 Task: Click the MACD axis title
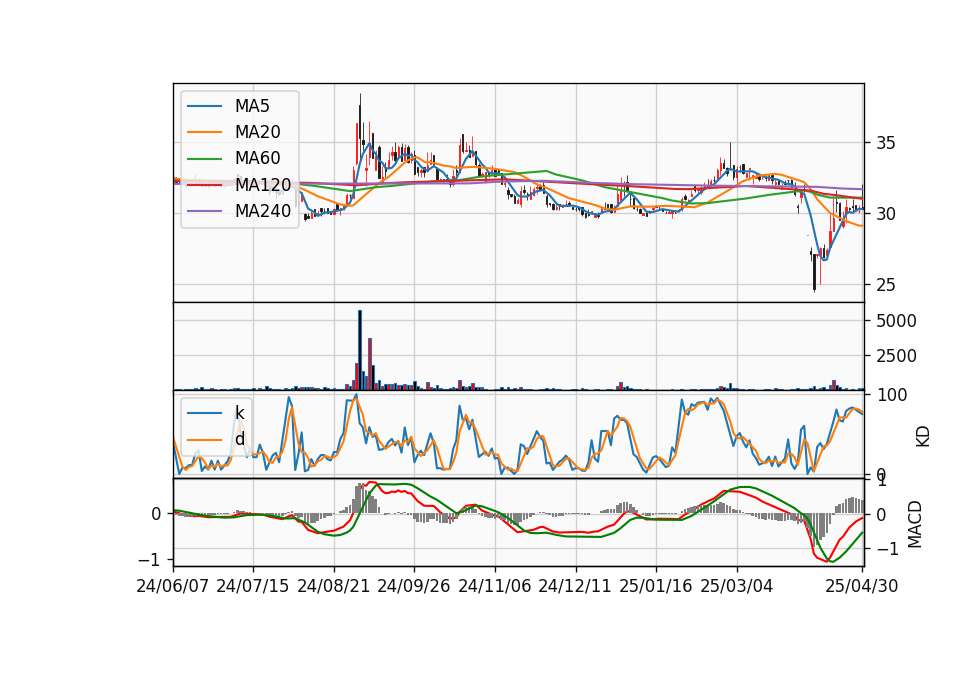(x=915, y=524)
